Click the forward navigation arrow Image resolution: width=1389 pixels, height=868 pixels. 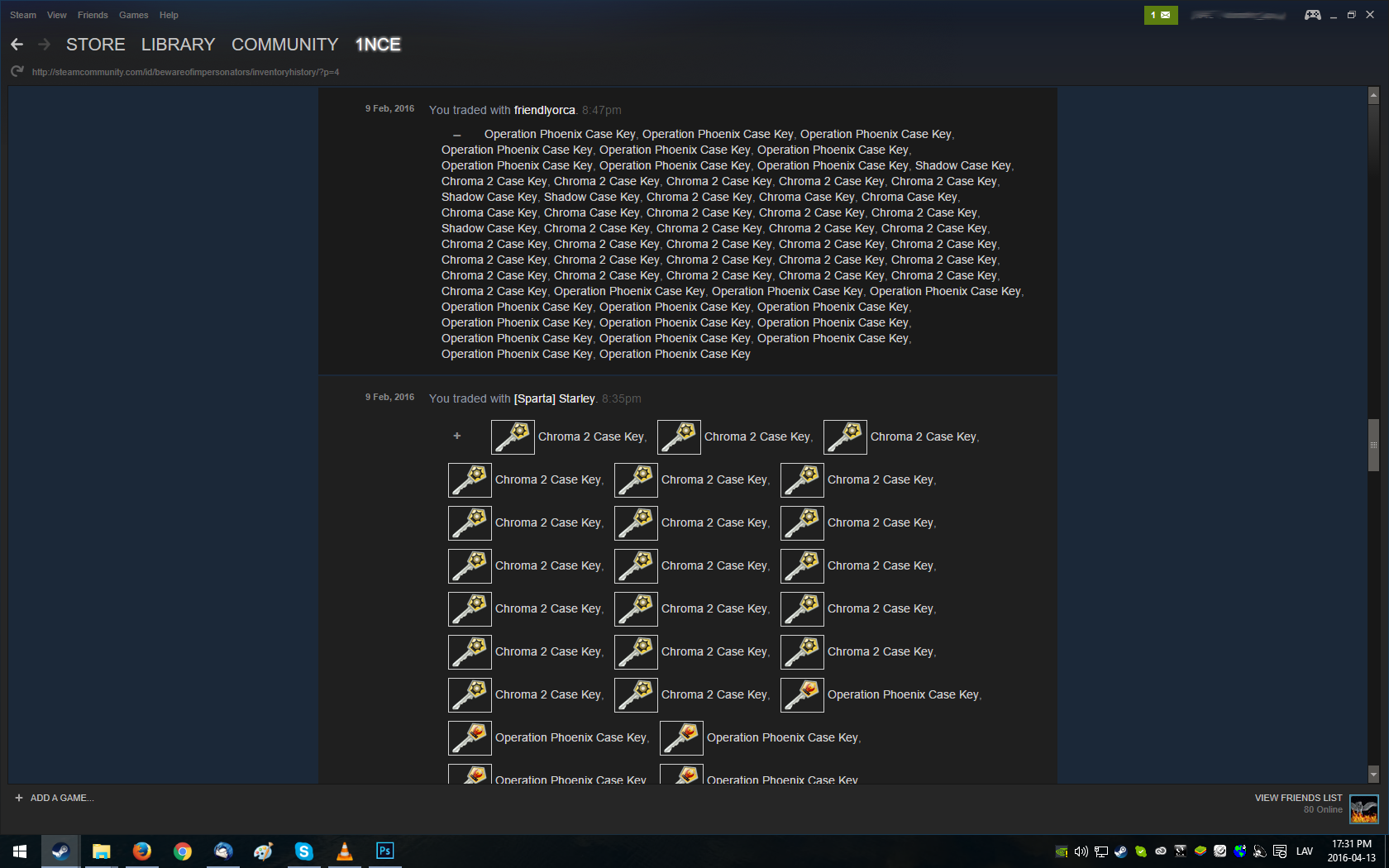pyautogui.click(x=45, y=45)
